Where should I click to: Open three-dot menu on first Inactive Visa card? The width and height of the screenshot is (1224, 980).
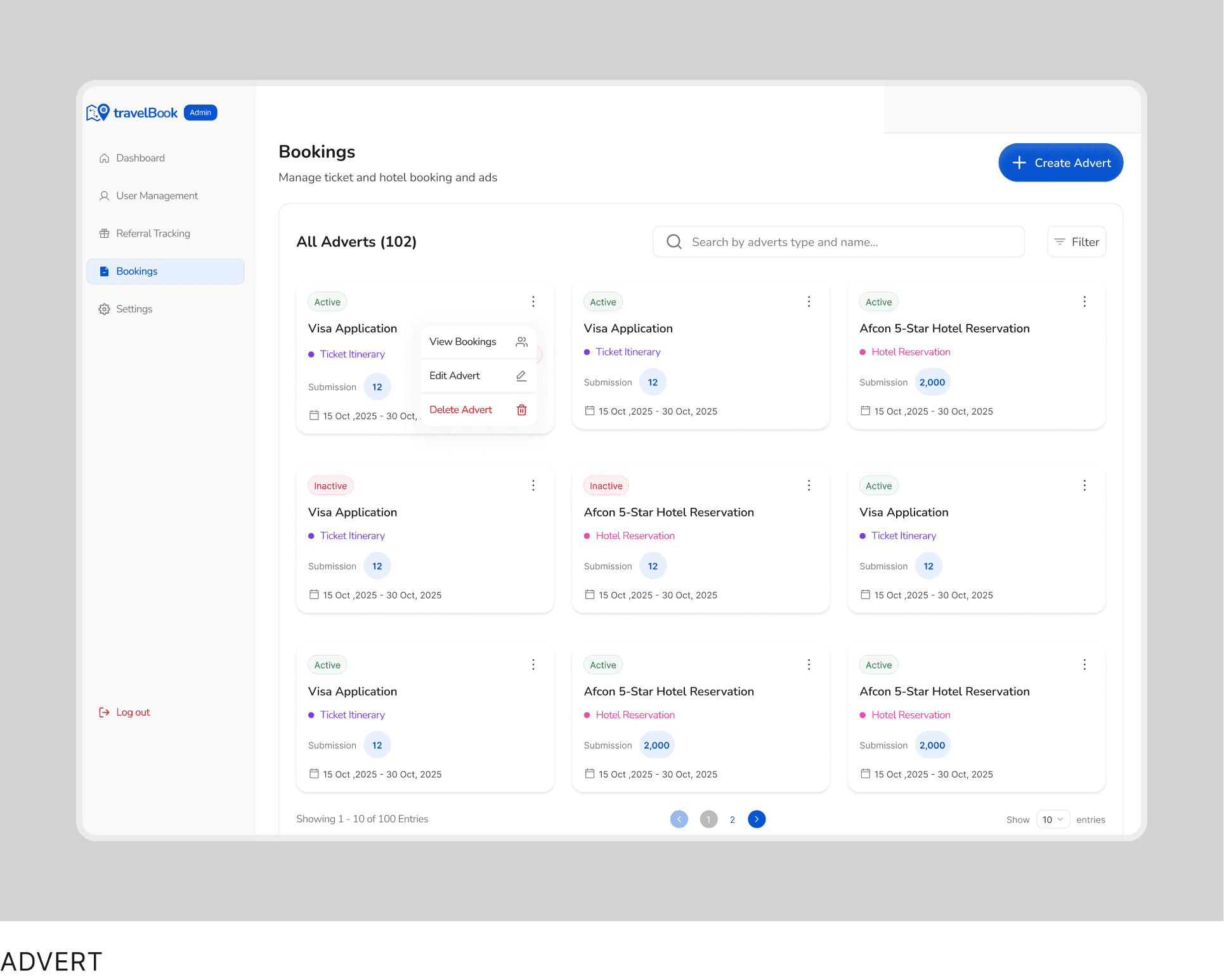pos(533,486)
